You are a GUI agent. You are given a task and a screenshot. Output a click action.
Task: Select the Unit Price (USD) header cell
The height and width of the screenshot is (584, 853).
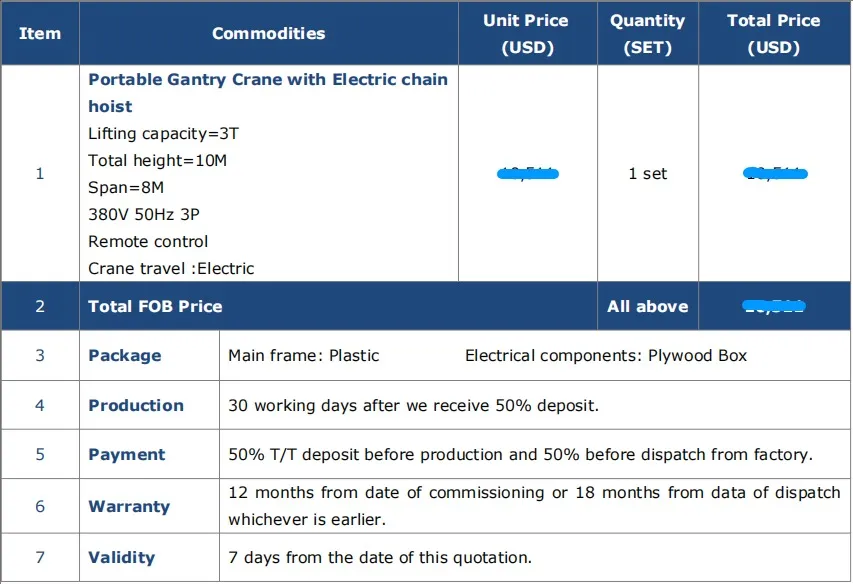tap(526, 34)
